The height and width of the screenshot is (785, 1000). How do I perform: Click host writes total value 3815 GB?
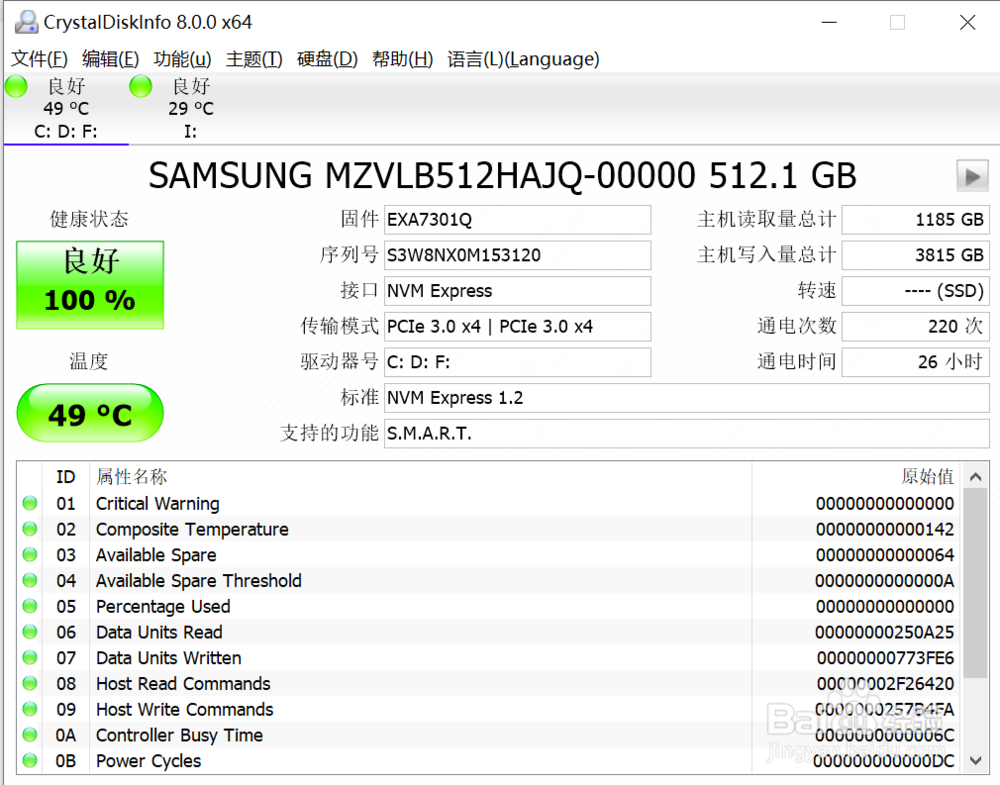pos(916,256)
